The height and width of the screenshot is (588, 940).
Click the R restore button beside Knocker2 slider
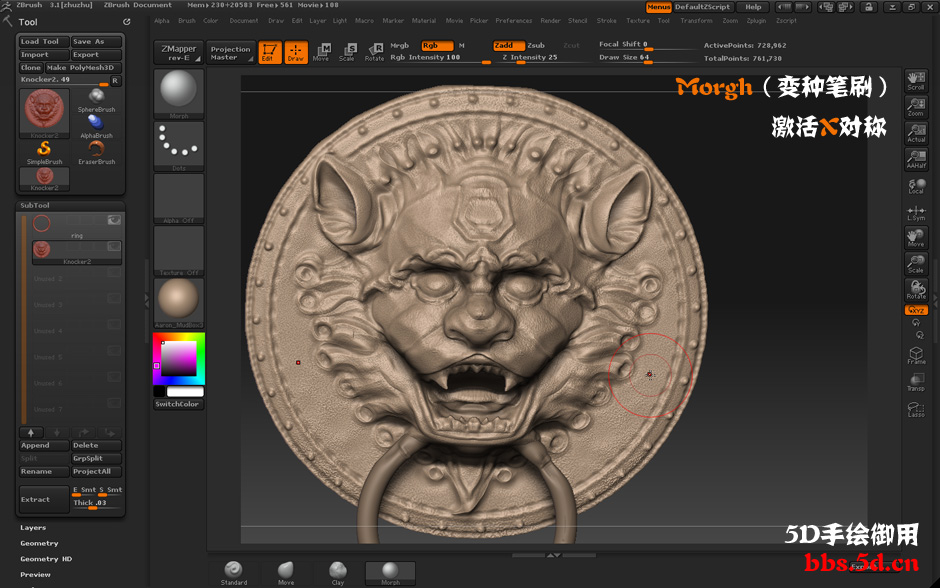tap(115, 80)
